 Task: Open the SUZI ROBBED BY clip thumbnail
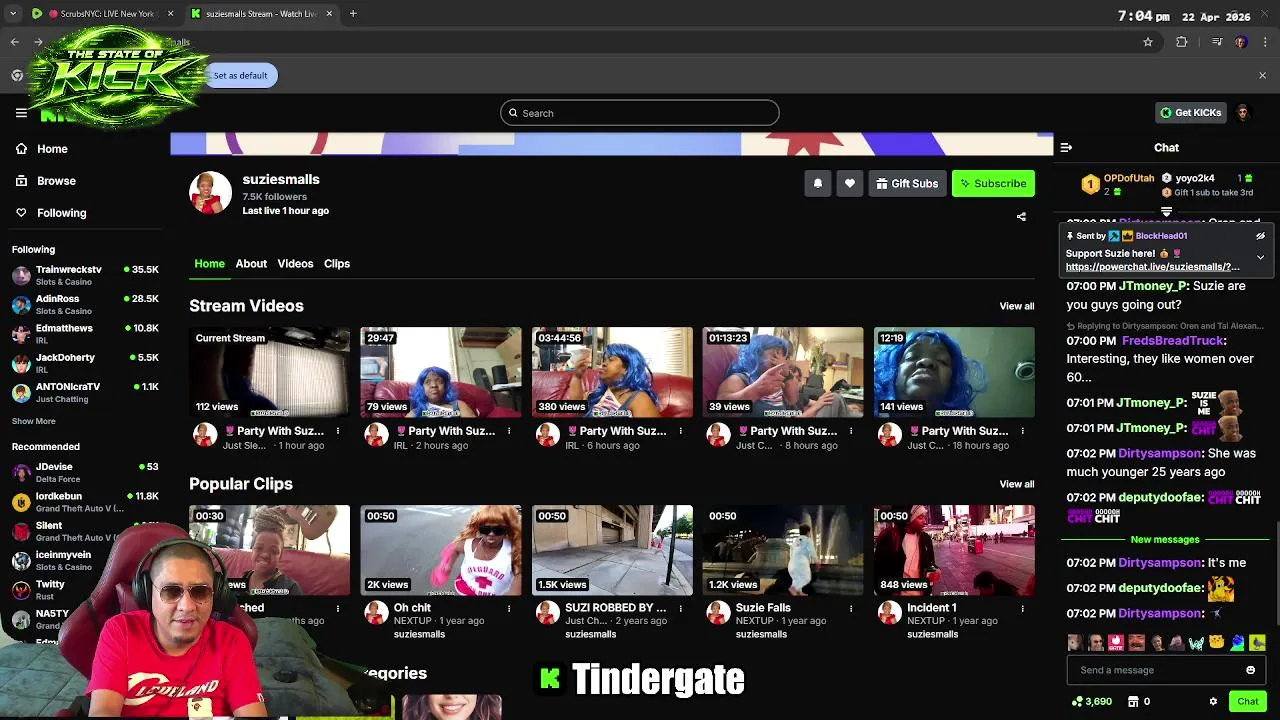[x=612, y=550]
